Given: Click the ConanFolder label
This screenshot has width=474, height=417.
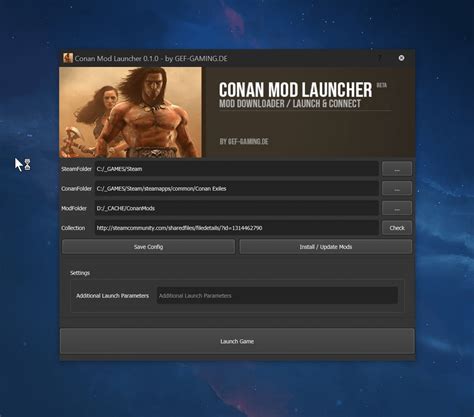Looking at the screenshot, I should pyautogui.click(x=76, y=189).
